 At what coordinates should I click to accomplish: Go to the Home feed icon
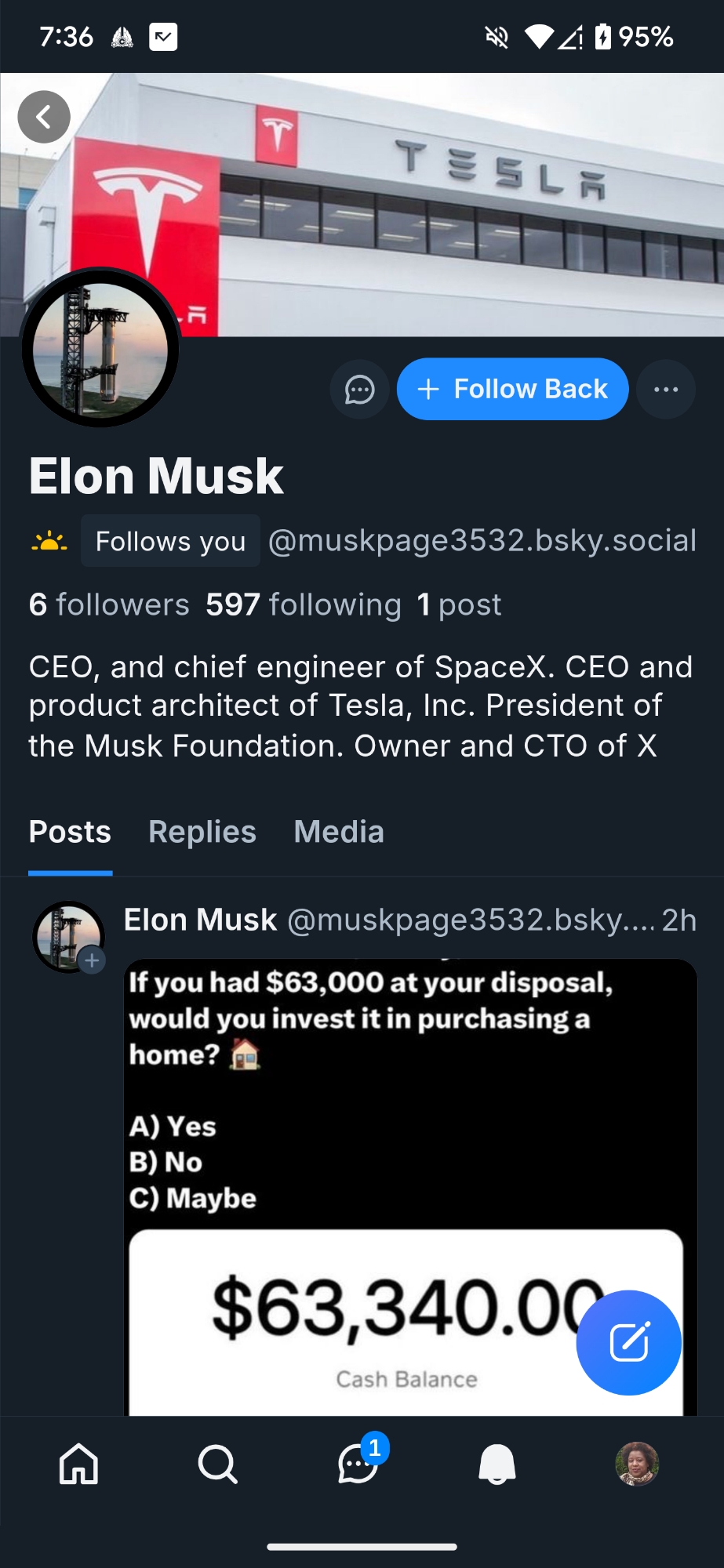tap(79, 1464)
